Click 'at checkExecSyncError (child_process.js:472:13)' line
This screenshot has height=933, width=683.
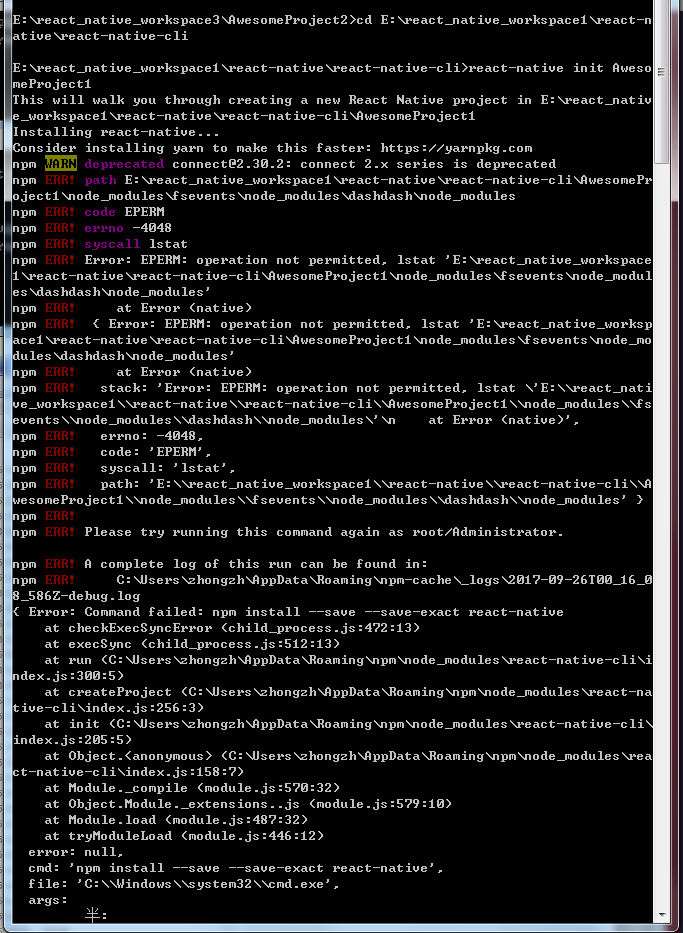point(232,628)
